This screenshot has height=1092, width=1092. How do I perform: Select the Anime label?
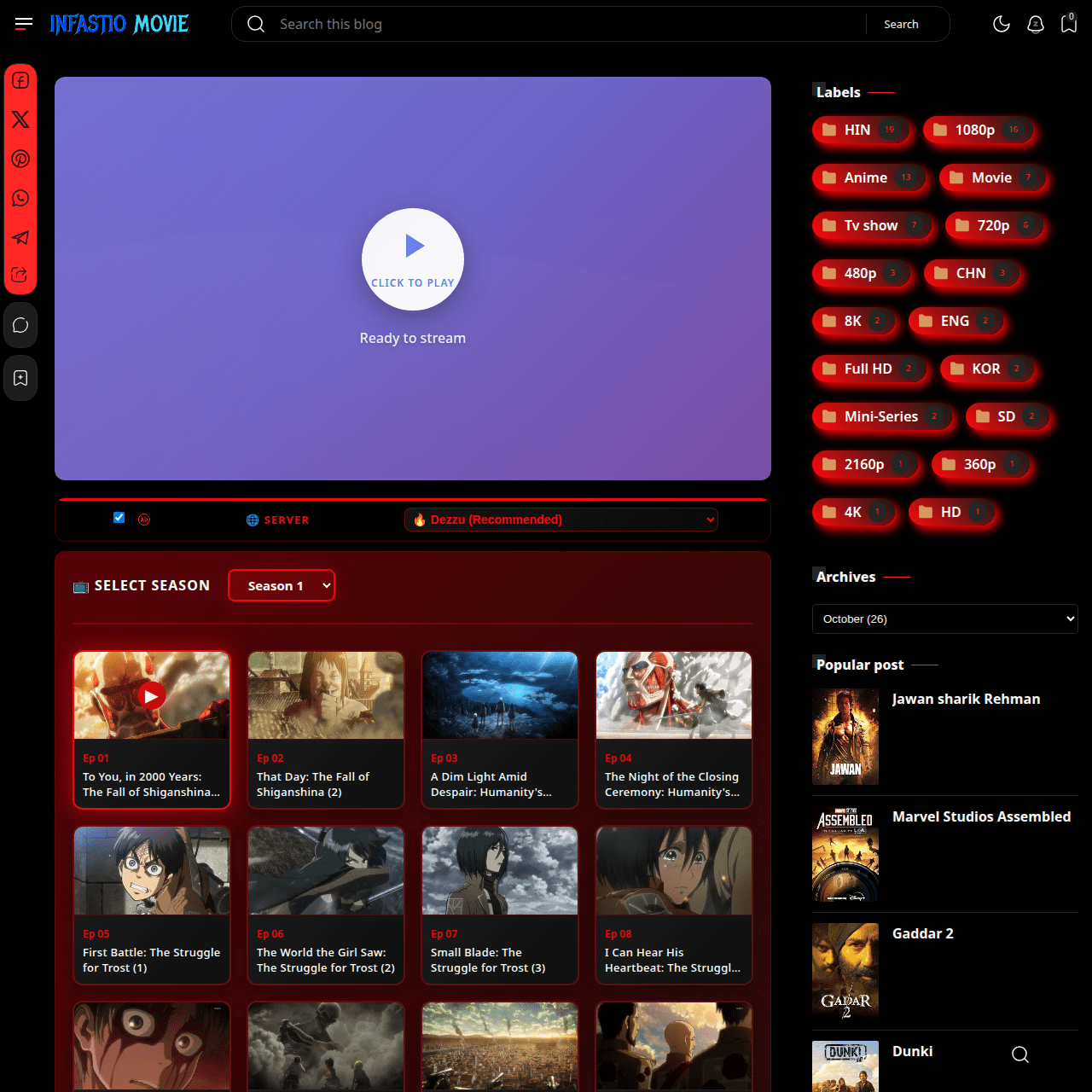(x=868, y=177)
